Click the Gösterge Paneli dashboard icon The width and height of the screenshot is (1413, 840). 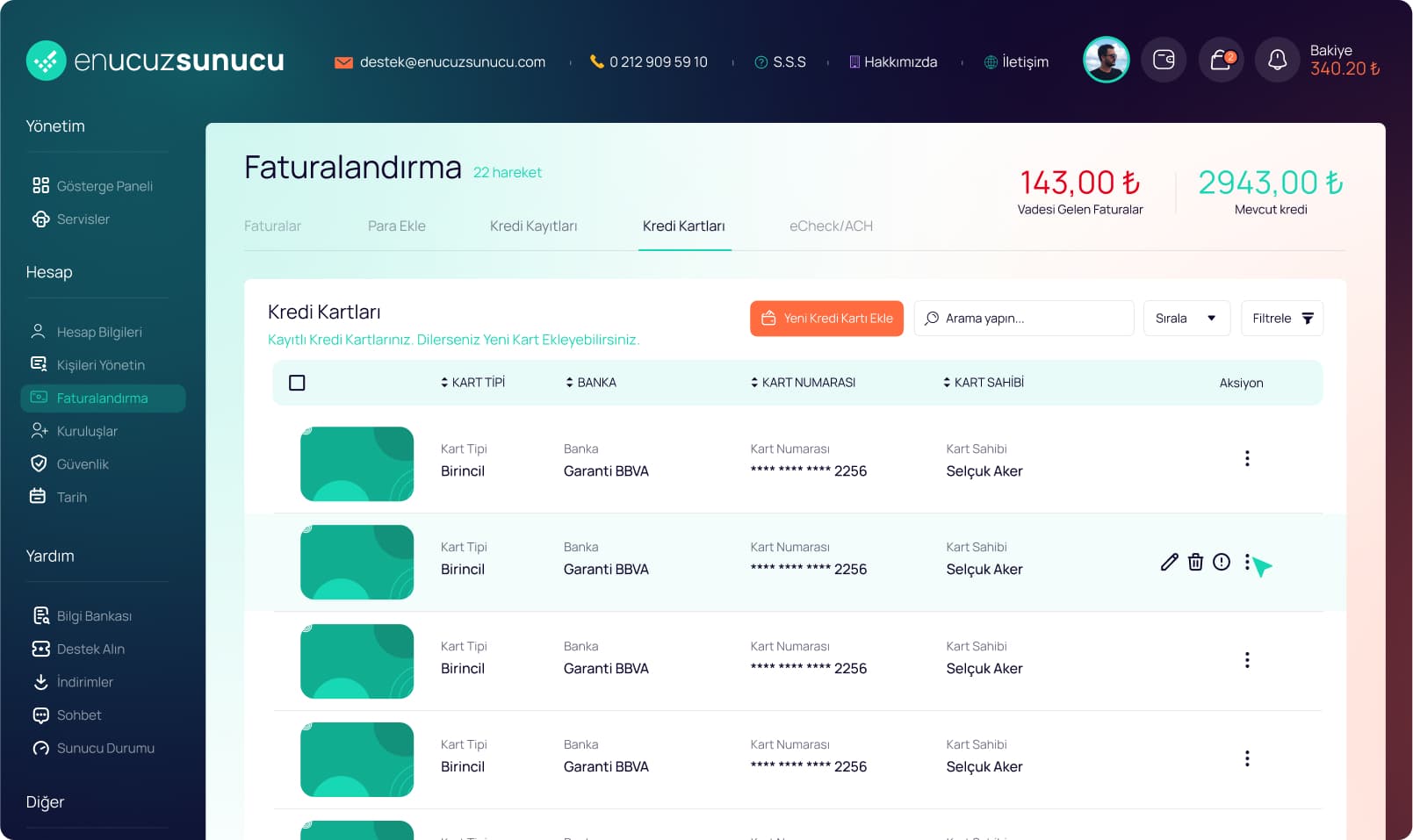coord(40,185)
